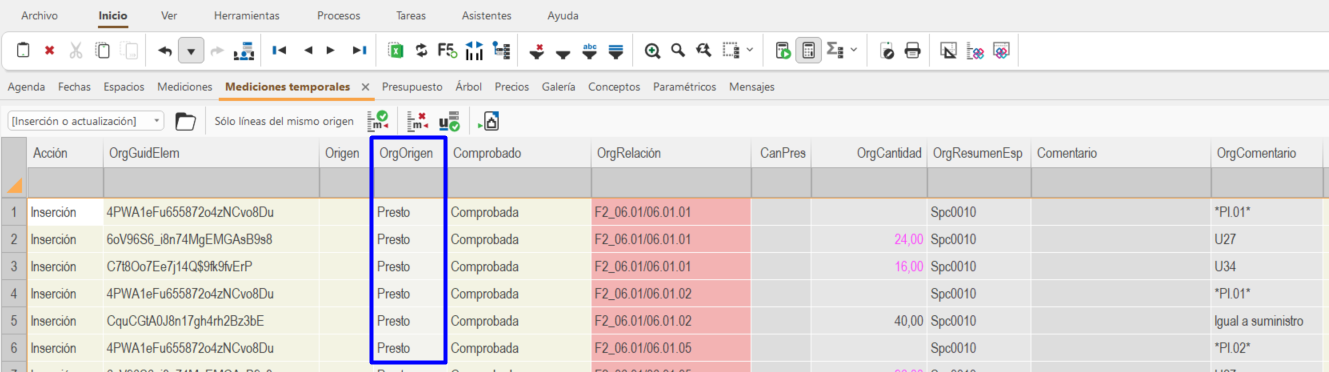The width and height of the screenshot is (1329, 372).
Task: Click the Redo arrow icon
Action: (x=217, y=50)
